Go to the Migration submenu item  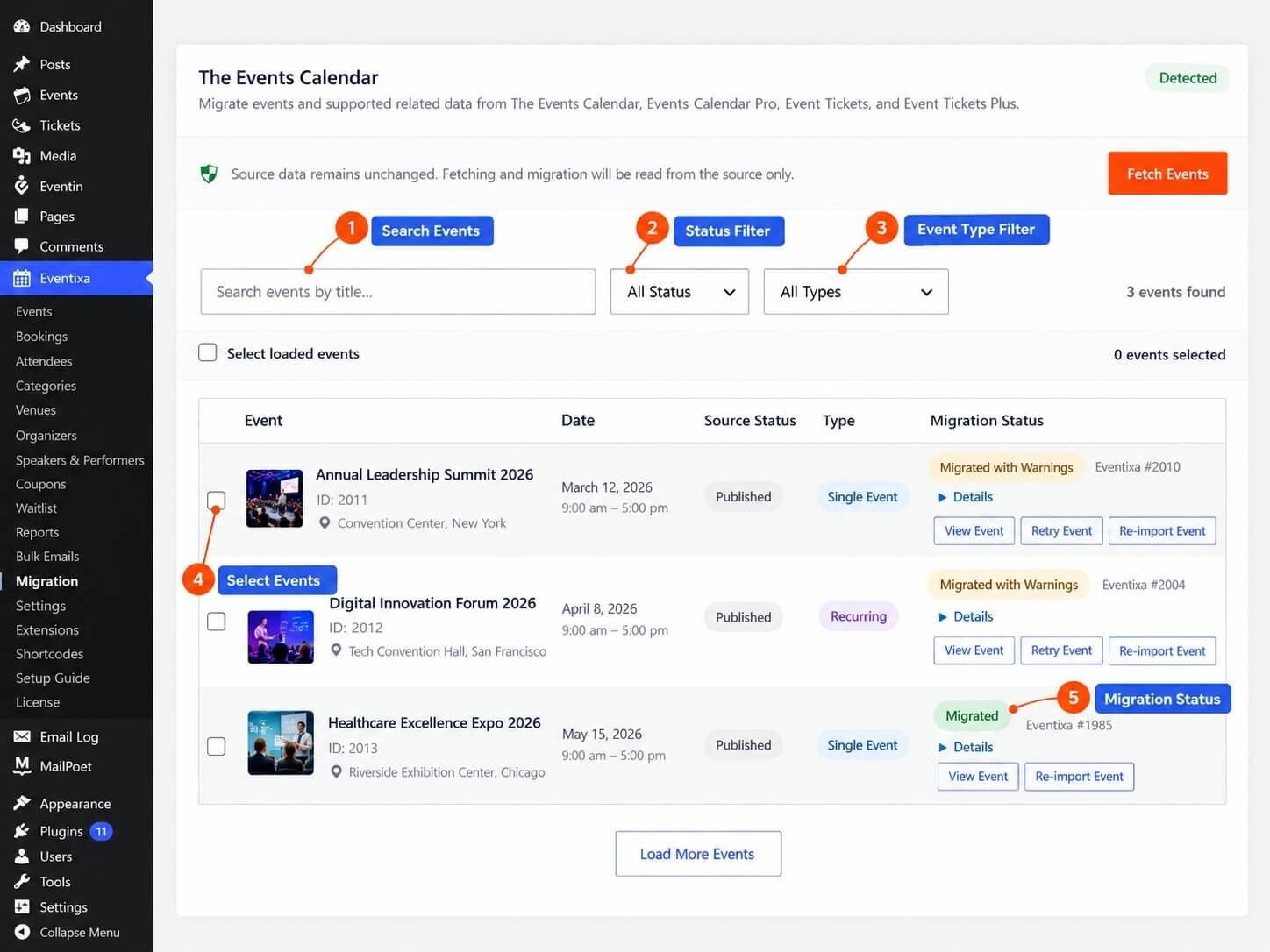pyautogui.click(x=46, y=581)
